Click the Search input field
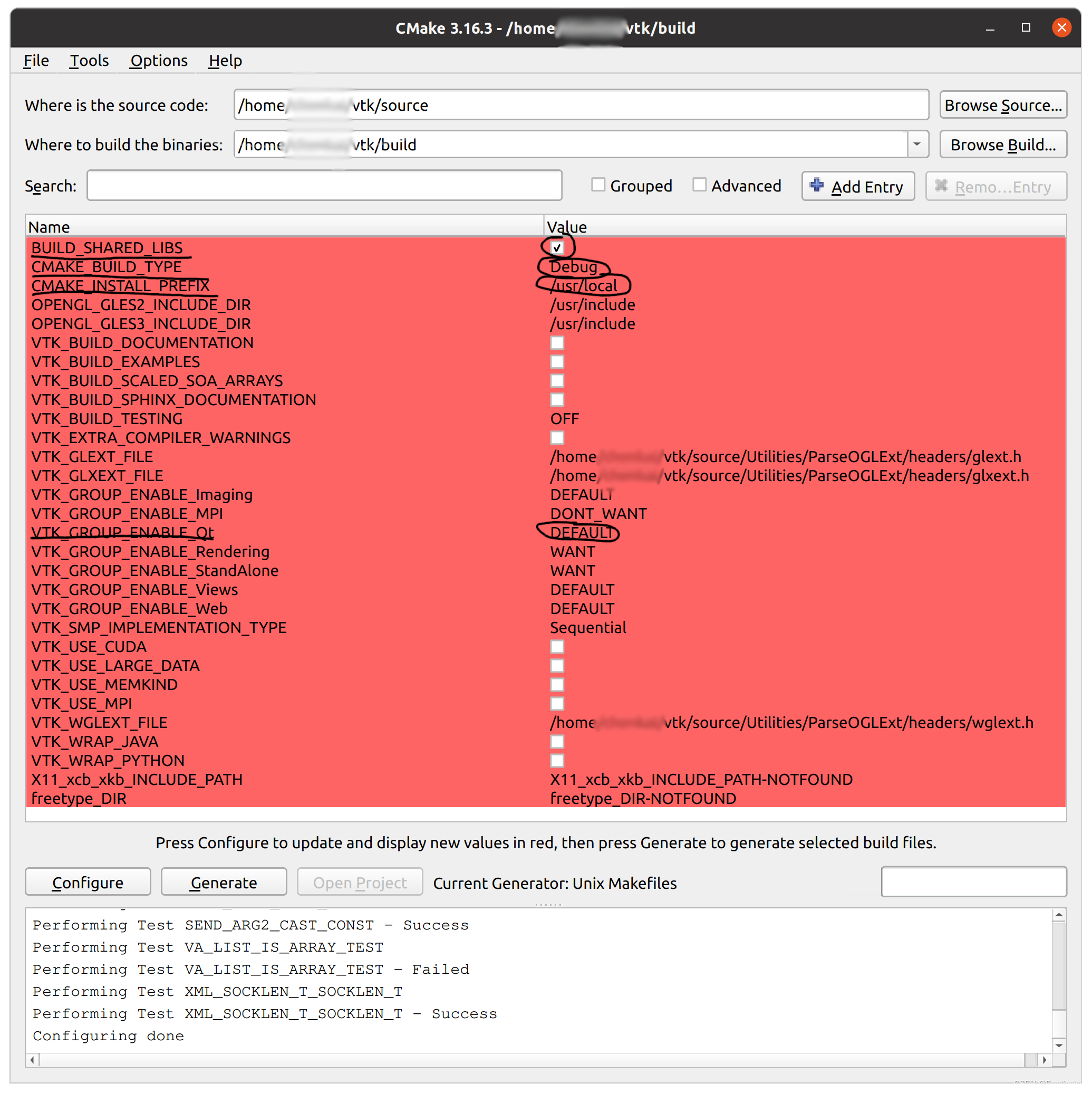 pos(325,185)
